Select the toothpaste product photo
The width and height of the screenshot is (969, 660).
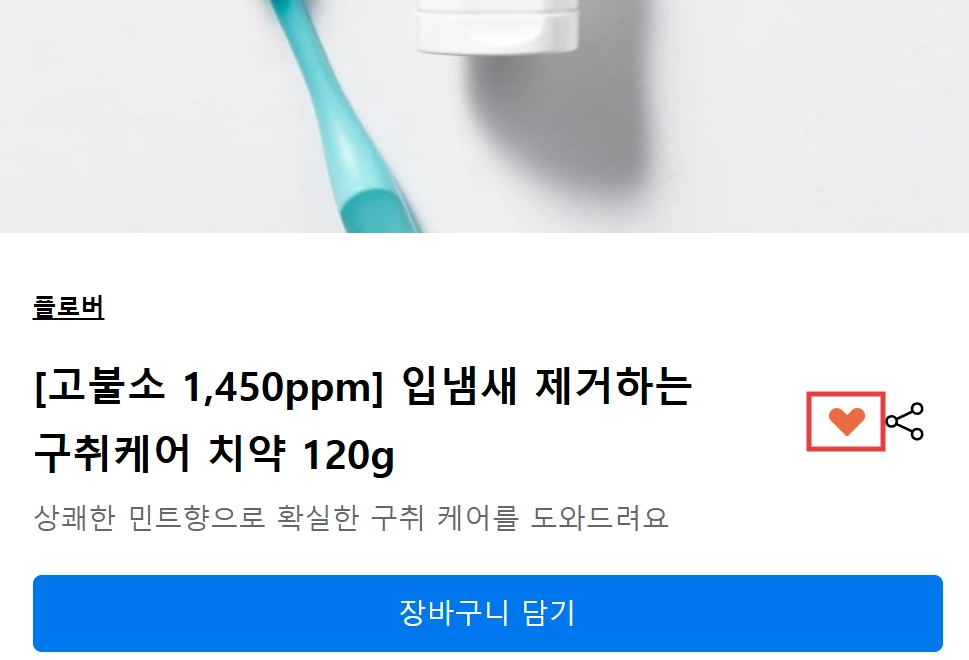pos(484,116)
